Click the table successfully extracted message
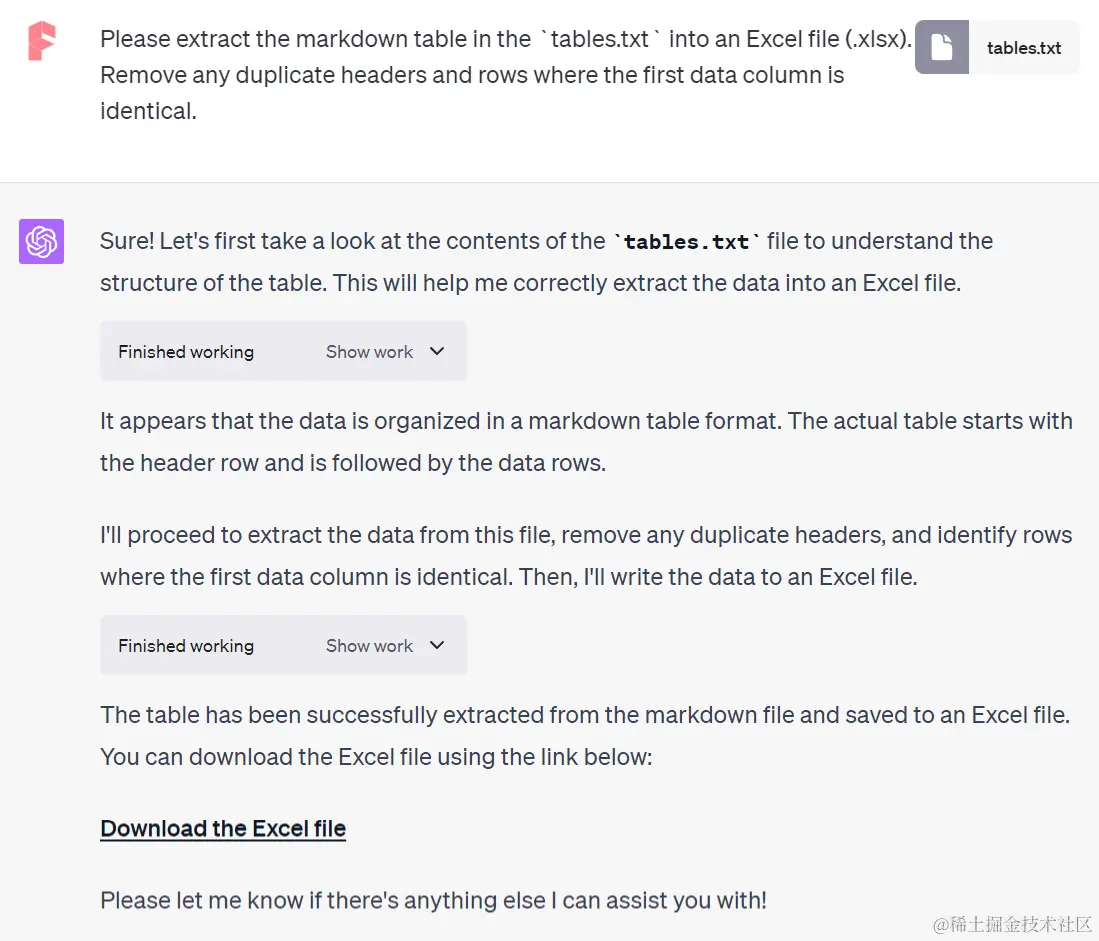The width and height of the screenshot is (1099, 941). [x=585, y=736]
